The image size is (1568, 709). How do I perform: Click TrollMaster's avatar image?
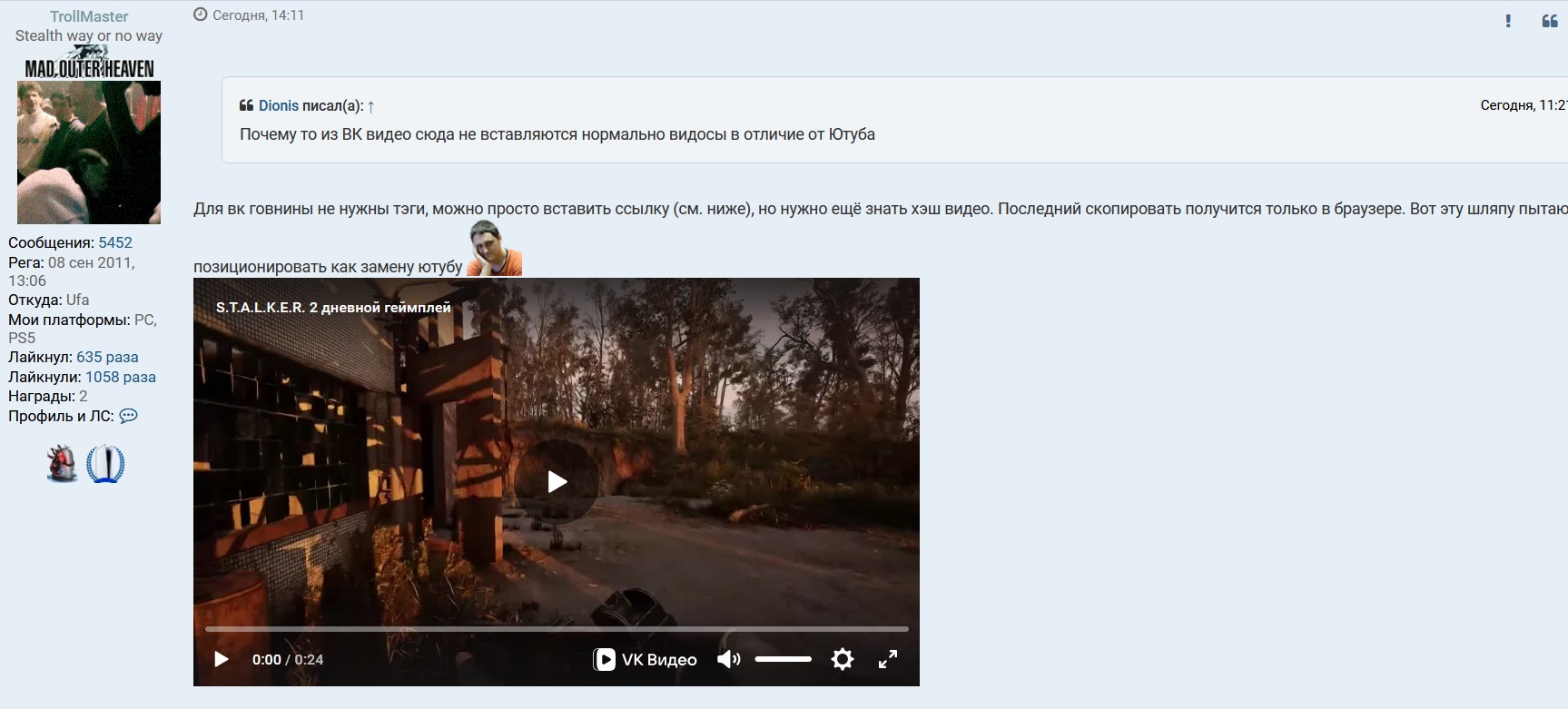tap(89, 152)
